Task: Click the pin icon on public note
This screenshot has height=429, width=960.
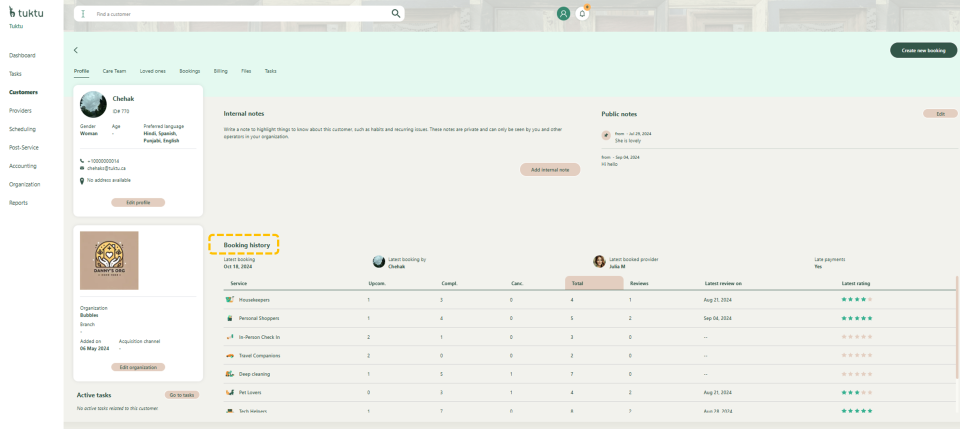Action: (x=606, y=135)
